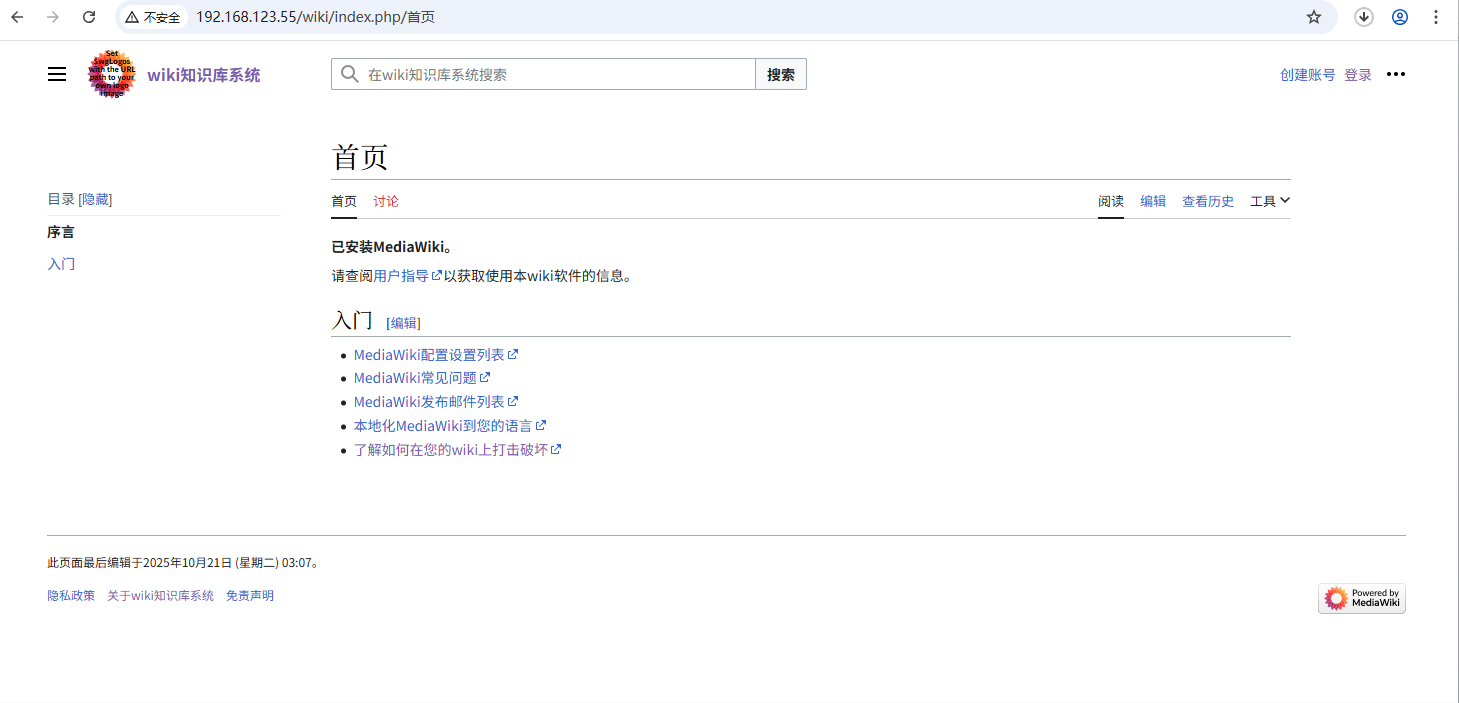Viewport: 1459px width, 703px height.
Task: Open the main menu hamburger icon
Action: coord(56,73)
